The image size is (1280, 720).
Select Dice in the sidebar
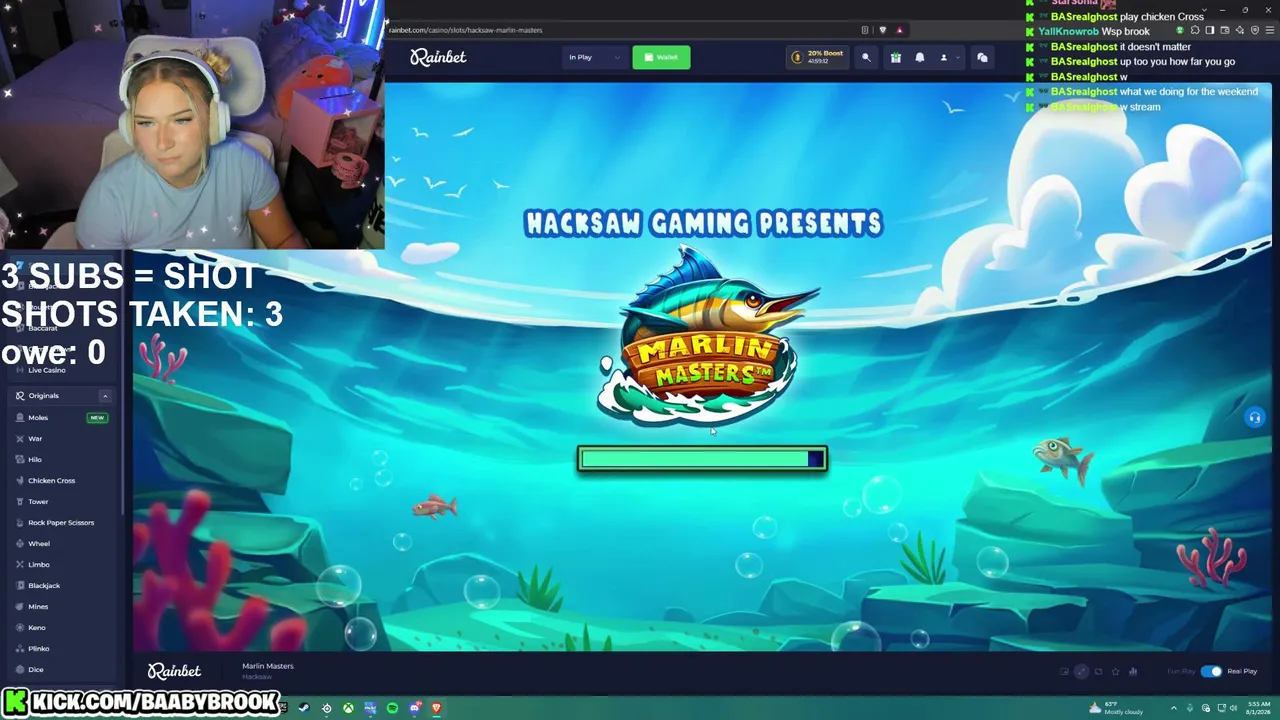(62, 669)
